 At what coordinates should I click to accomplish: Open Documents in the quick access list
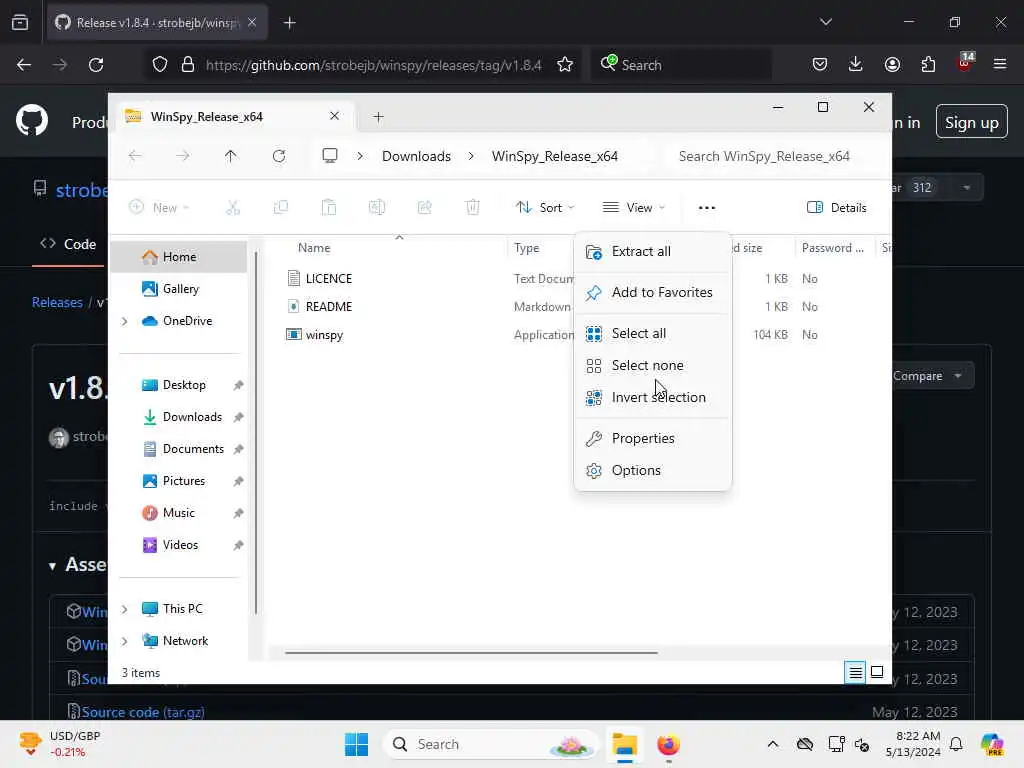tap(193, 449)
